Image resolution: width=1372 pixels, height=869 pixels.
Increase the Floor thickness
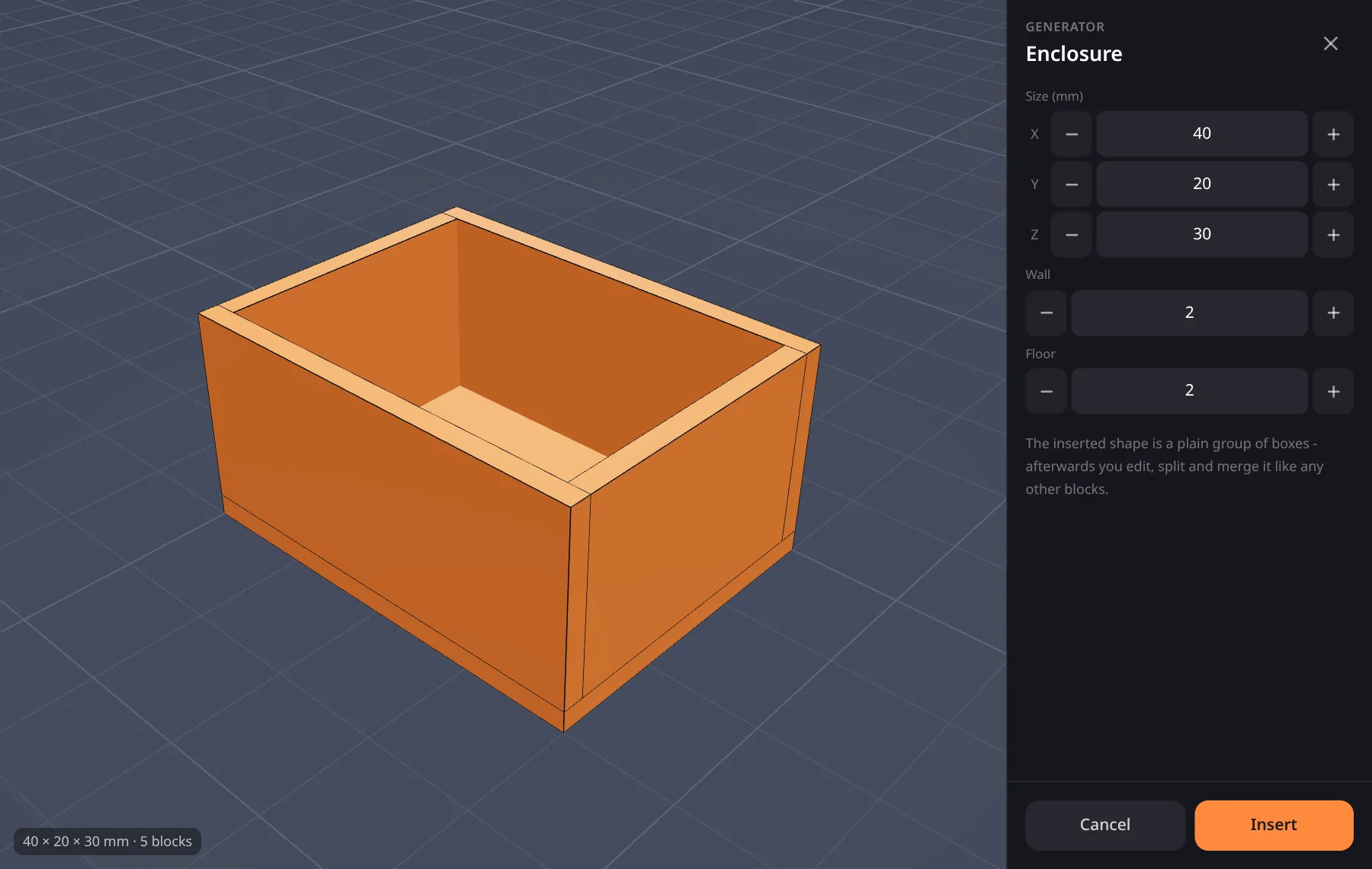[x=1333, y=391]
